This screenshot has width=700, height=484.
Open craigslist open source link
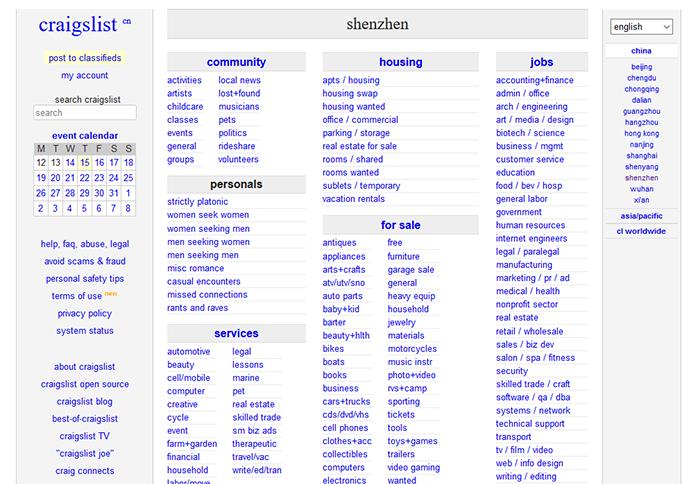[x=85, y=384]
